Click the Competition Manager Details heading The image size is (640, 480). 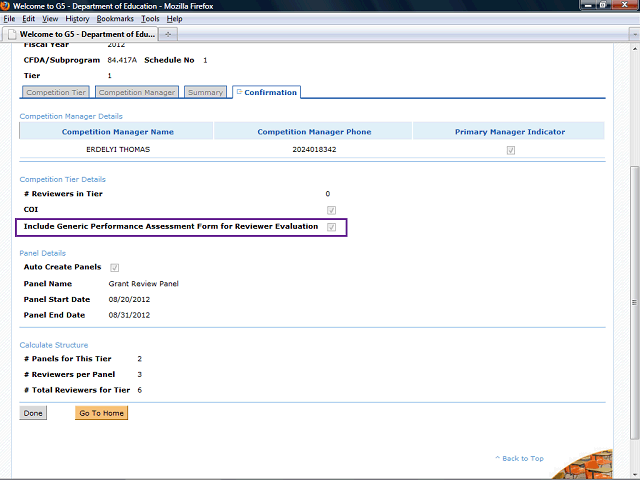click(x=71, y=116)
